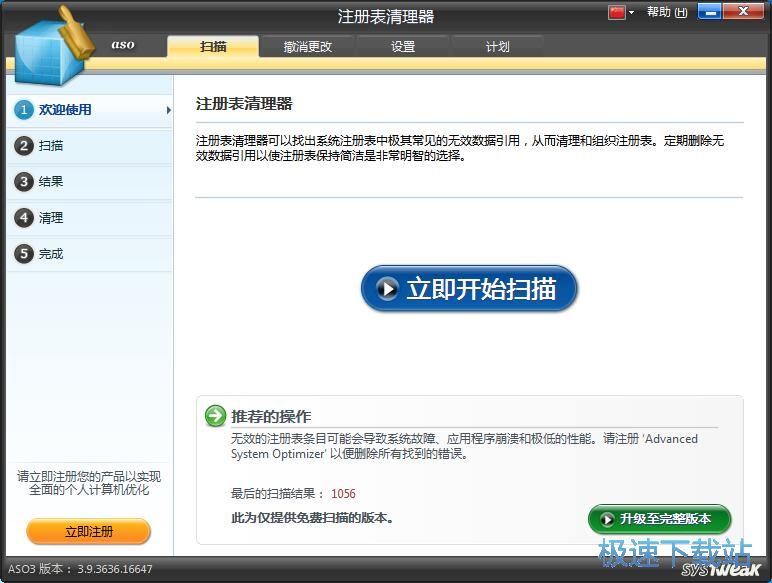Screen dimensions: 772x583
Task: Select step 3 结果 in sidebar
Action: pyautogui.click(x=90, y=182)
